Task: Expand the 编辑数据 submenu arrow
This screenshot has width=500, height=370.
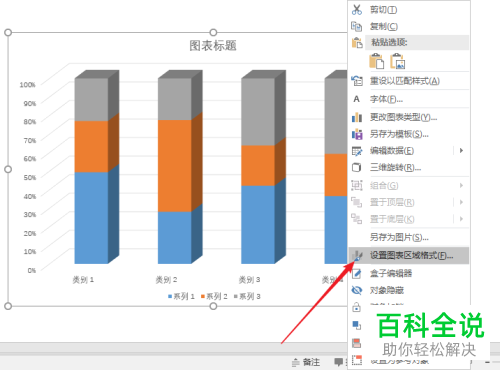Action: click(x=461, y=151)
